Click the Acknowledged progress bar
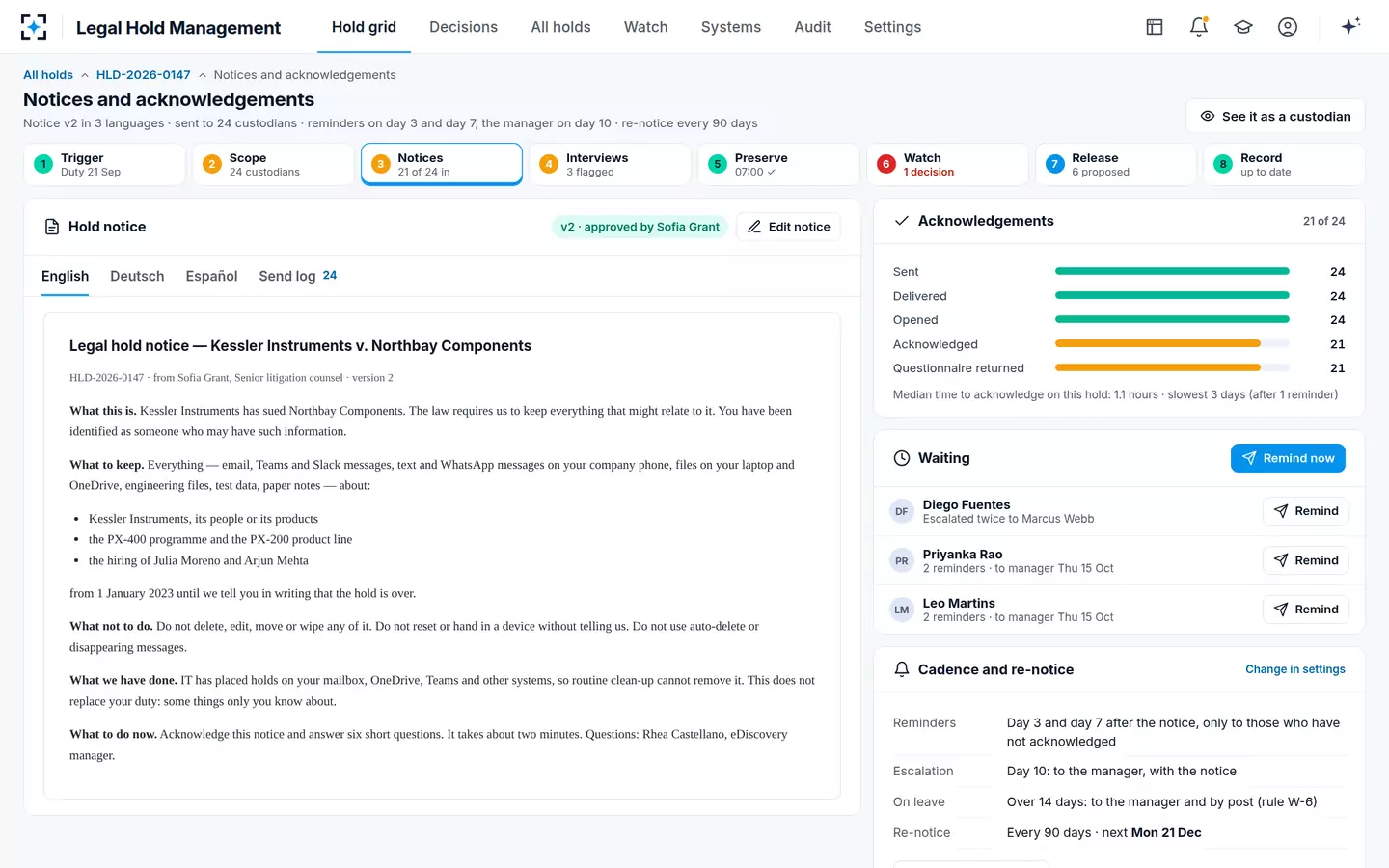Screen dimensions: 1389x868 click(1172, 344)
